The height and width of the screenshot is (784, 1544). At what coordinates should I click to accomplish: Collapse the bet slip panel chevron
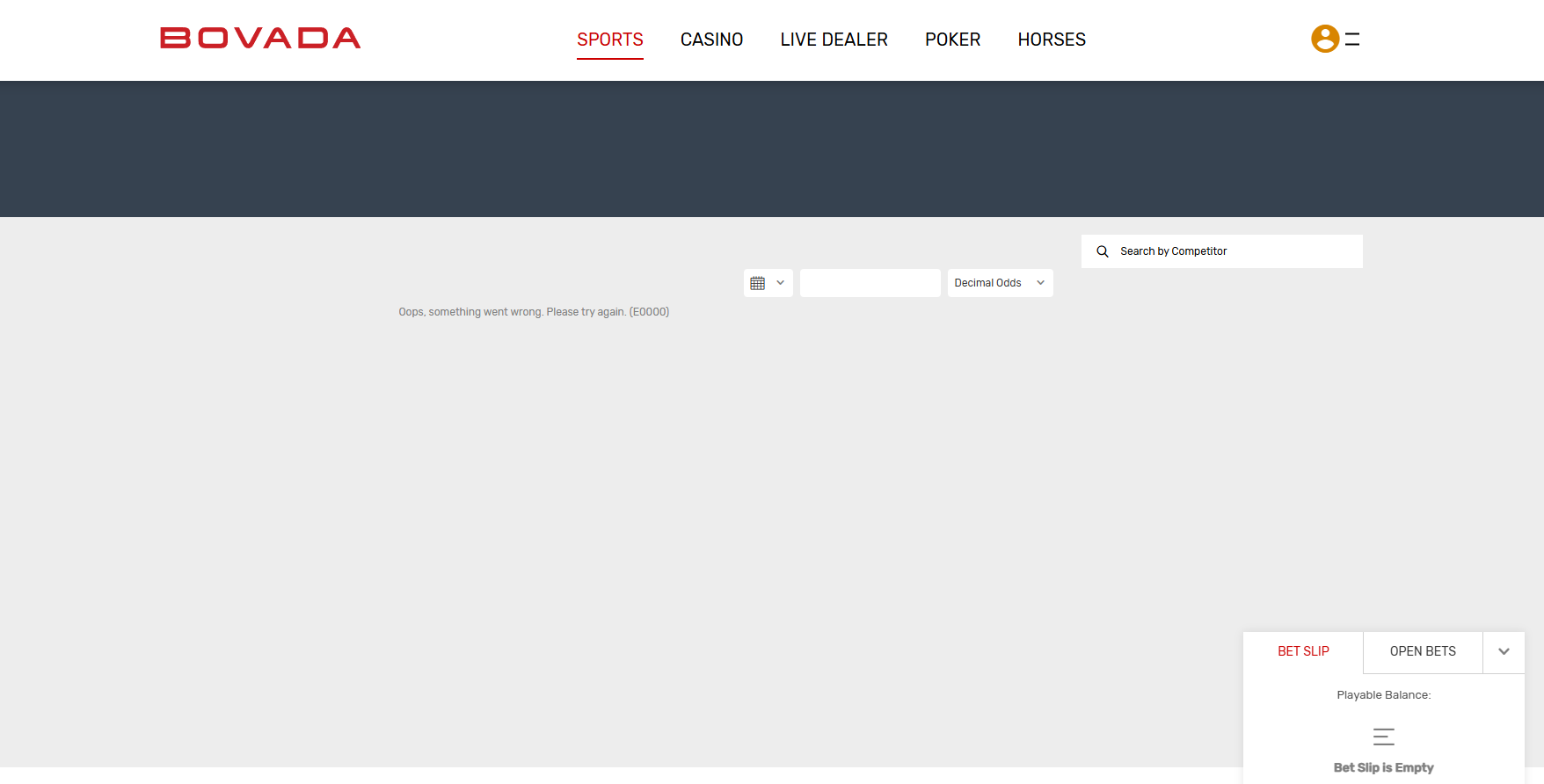click(x=1504, y=651)
